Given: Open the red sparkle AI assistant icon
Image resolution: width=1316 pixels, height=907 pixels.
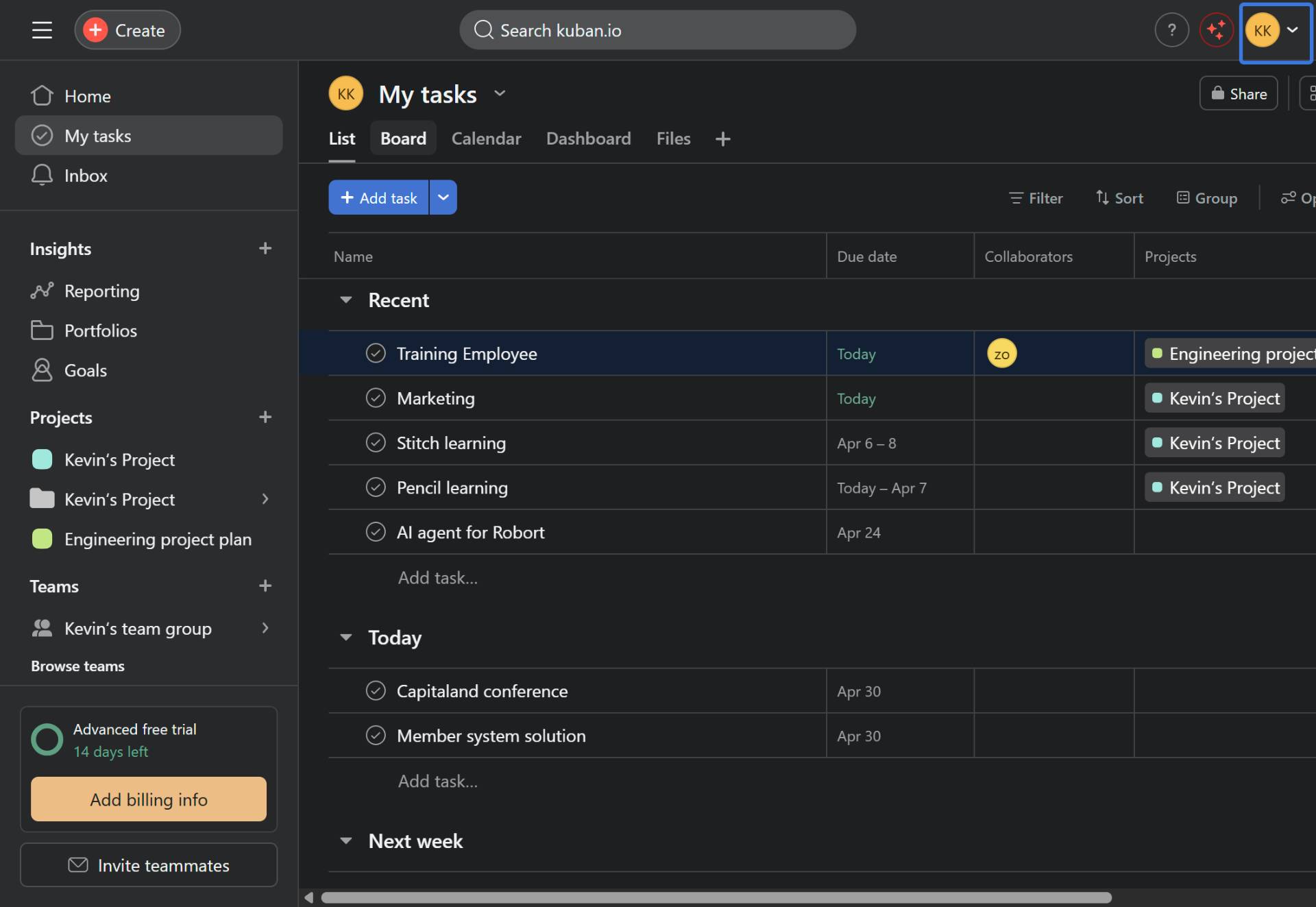Looking at the screenshot, I should tap(1216, 30).
